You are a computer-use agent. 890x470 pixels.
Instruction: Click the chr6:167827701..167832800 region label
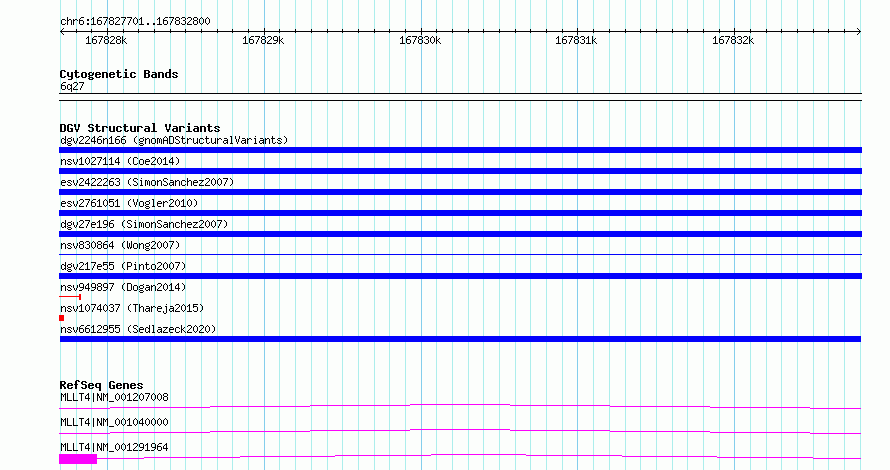135,21
